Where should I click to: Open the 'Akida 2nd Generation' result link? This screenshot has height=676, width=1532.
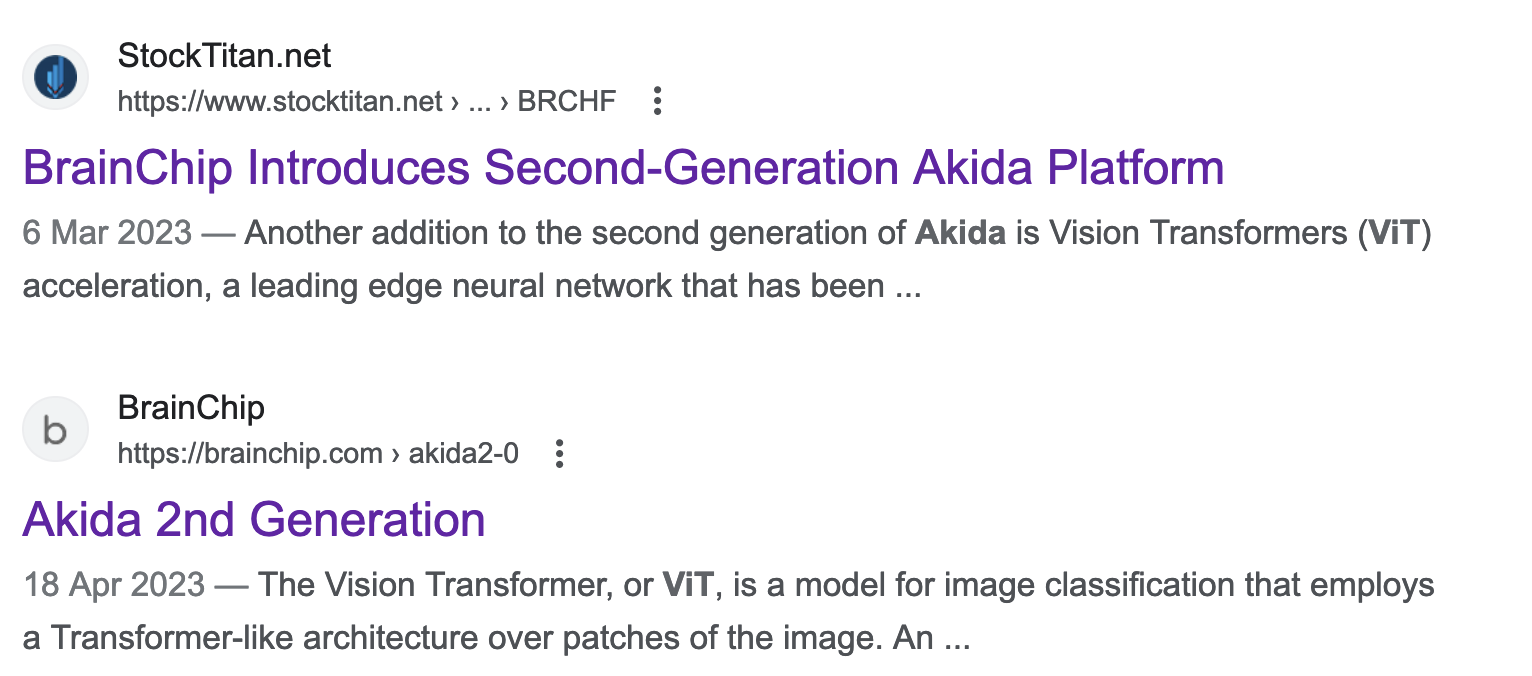[254, 520]
